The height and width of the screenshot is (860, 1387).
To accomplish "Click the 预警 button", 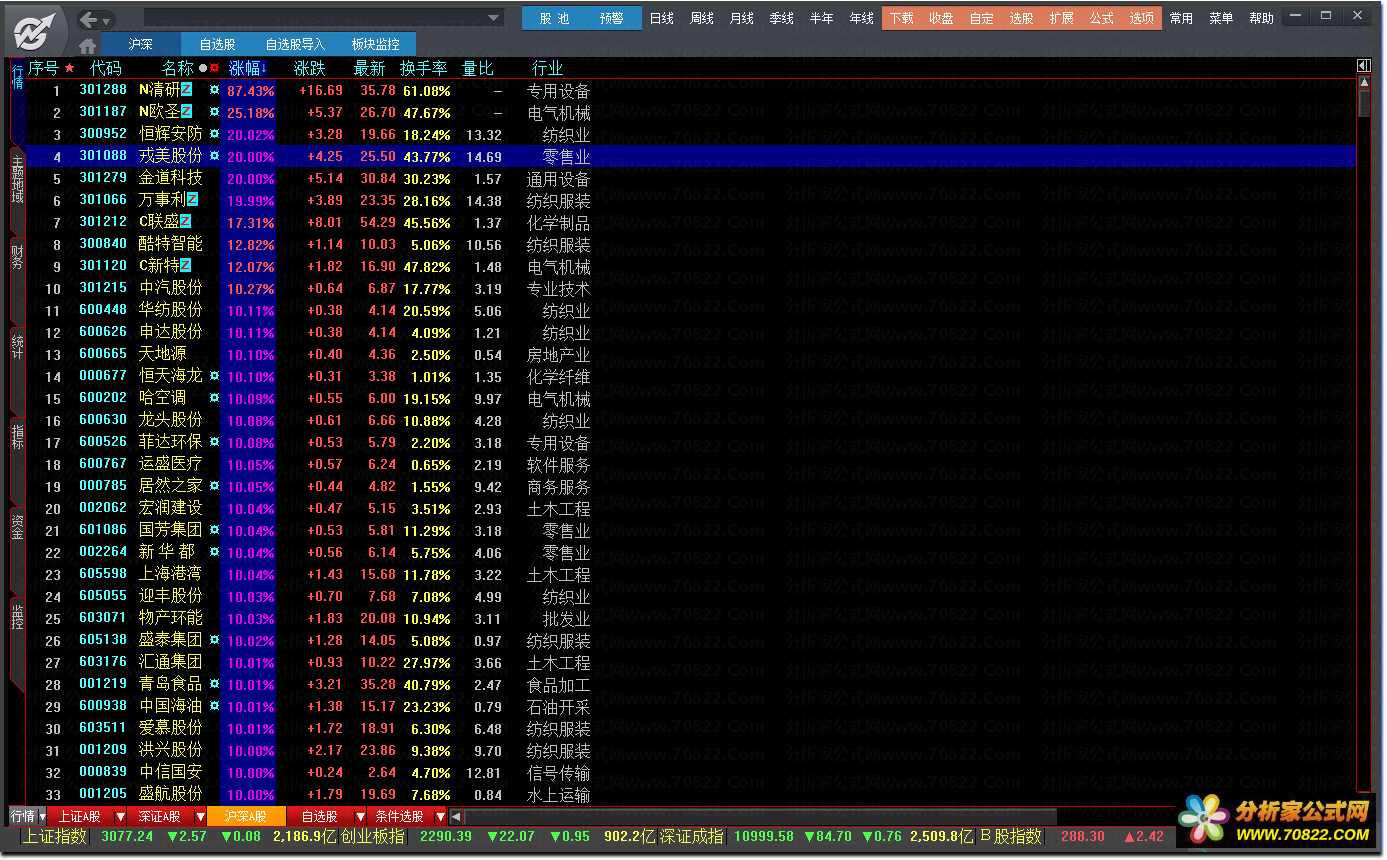I will tap(612, 18).
